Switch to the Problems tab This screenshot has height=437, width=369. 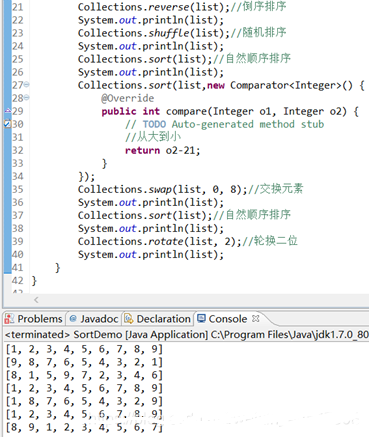pyautogui.click(x=34, y=319)
